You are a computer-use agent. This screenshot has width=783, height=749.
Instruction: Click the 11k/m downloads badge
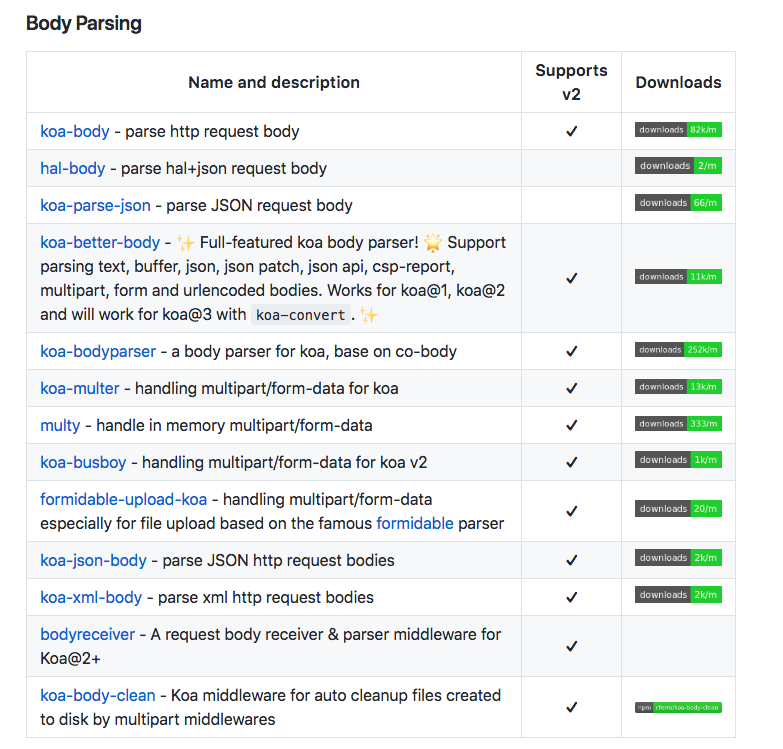[x=678, y=277]
